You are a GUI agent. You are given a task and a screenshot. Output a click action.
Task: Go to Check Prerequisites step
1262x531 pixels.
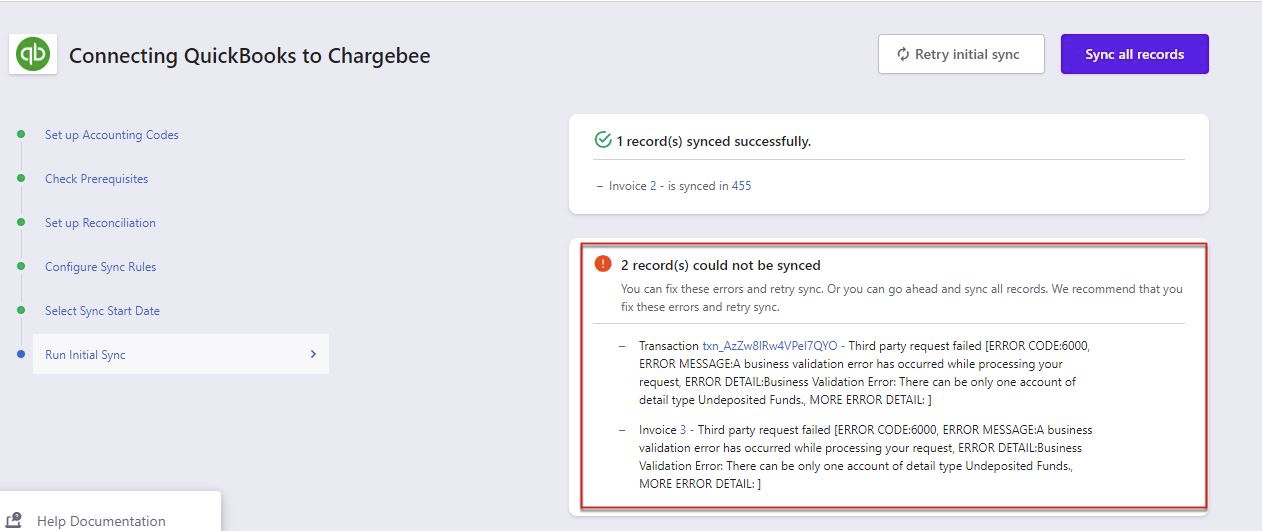[96, 179]
